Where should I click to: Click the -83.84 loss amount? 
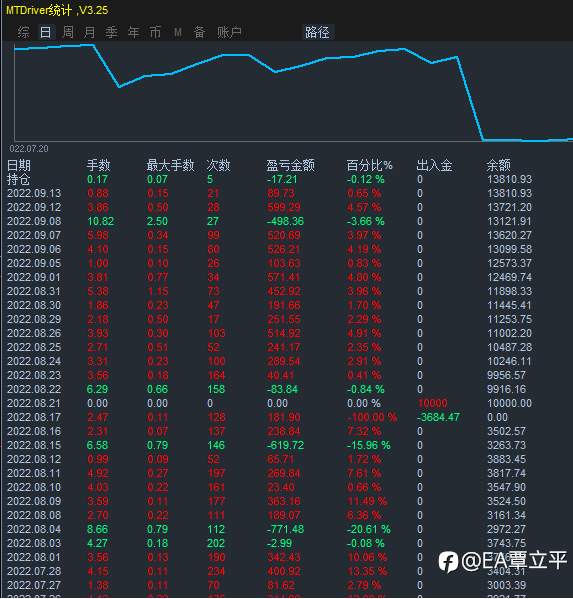click(x=282, y=390)
